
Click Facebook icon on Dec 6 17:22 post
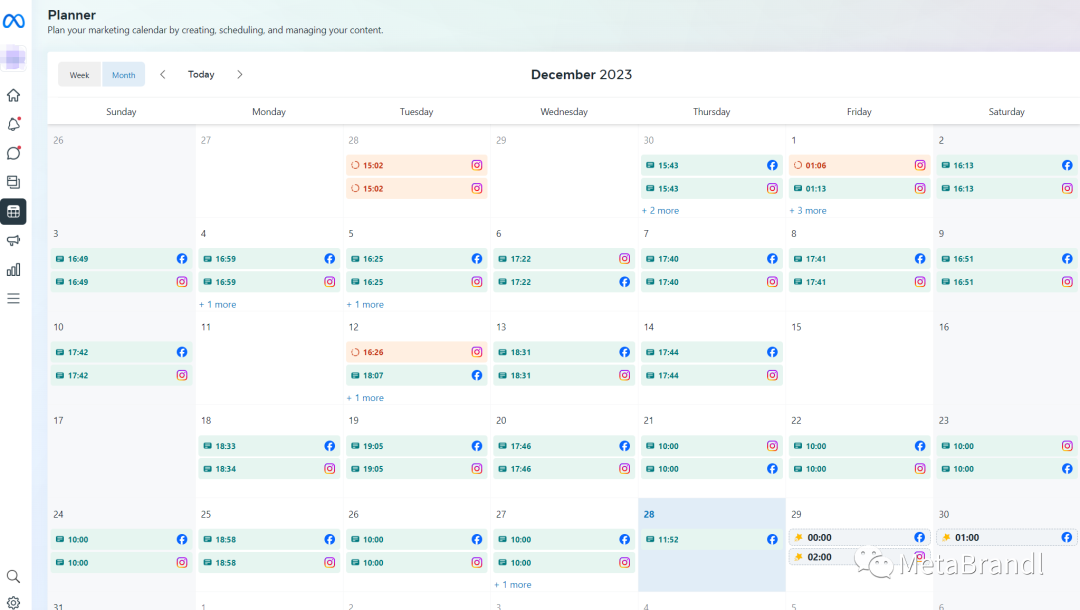(625, 282)
